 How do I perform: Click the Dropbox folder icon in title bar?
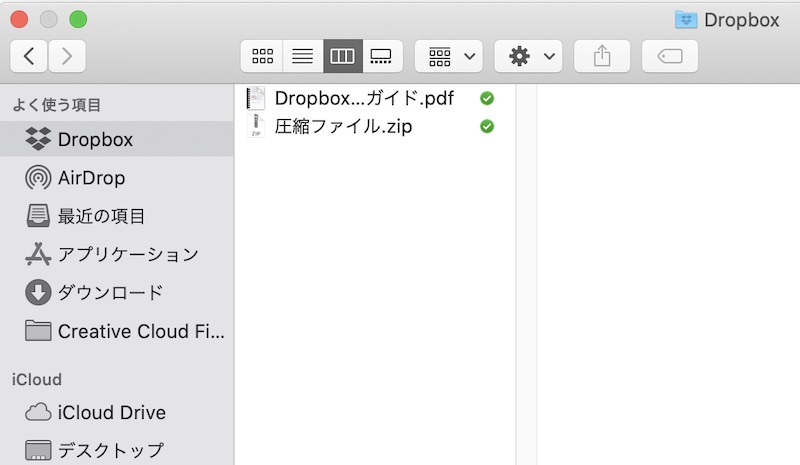click(686, 20)
